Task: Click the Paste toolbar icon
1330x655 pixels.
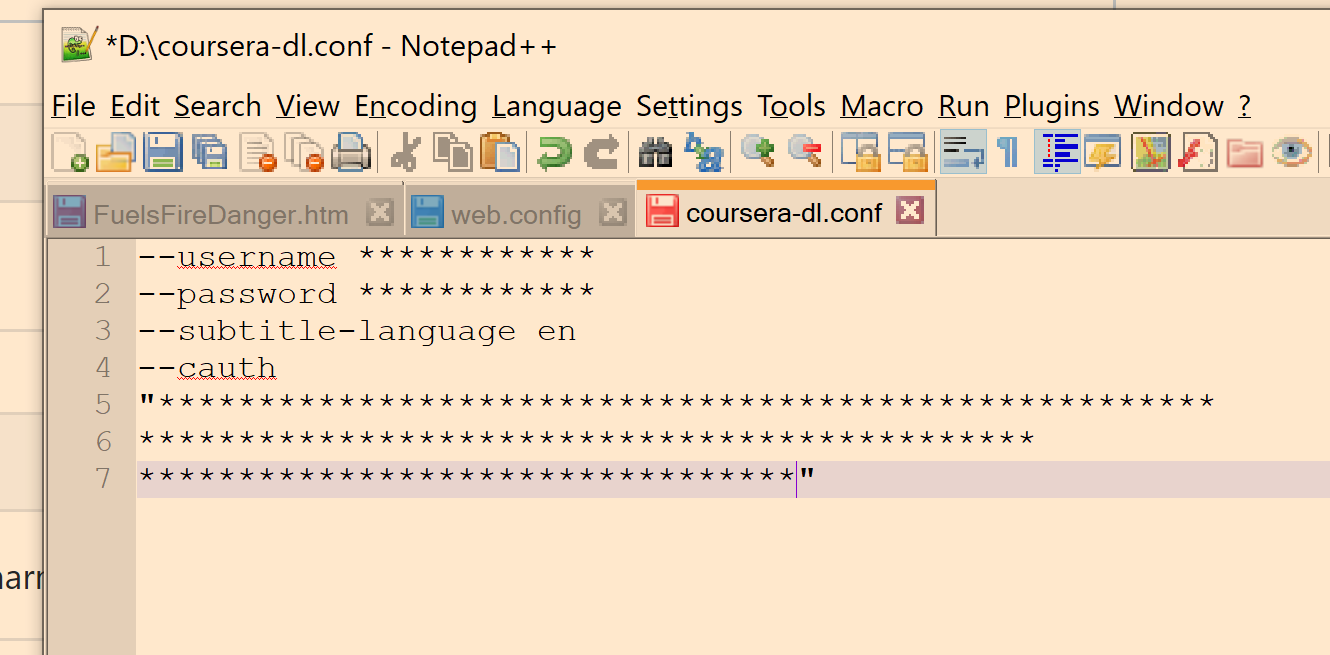Action: pyautogui.click(x=501, y=152)
